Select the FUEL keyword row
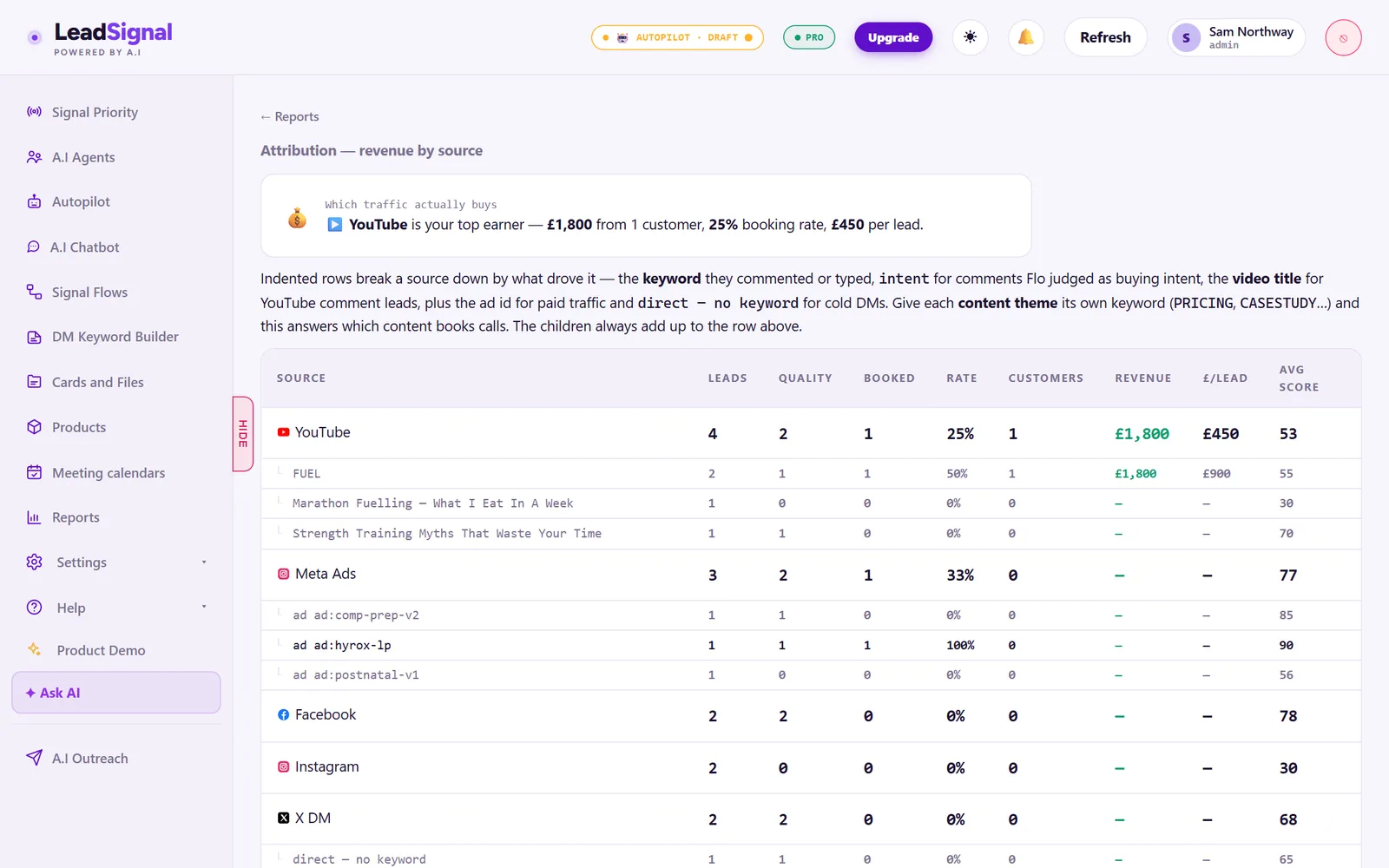This screenshot has width=1389, height=868. [811, 474]
